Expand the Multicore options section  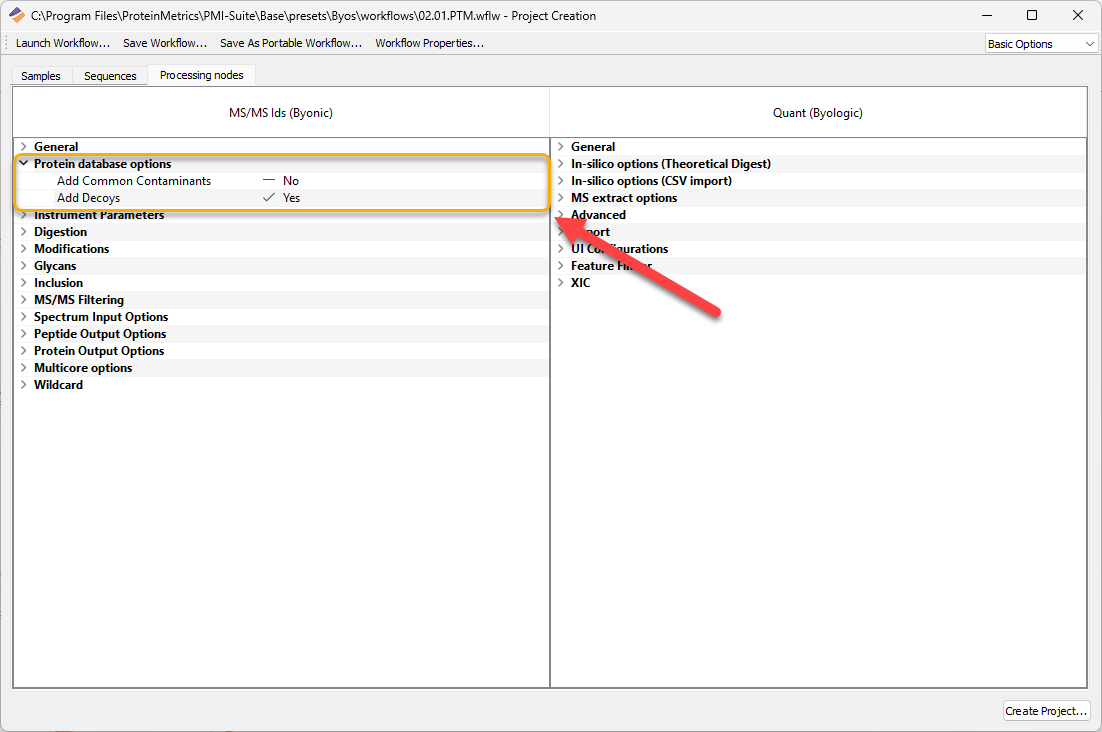(x=24, y=368)
